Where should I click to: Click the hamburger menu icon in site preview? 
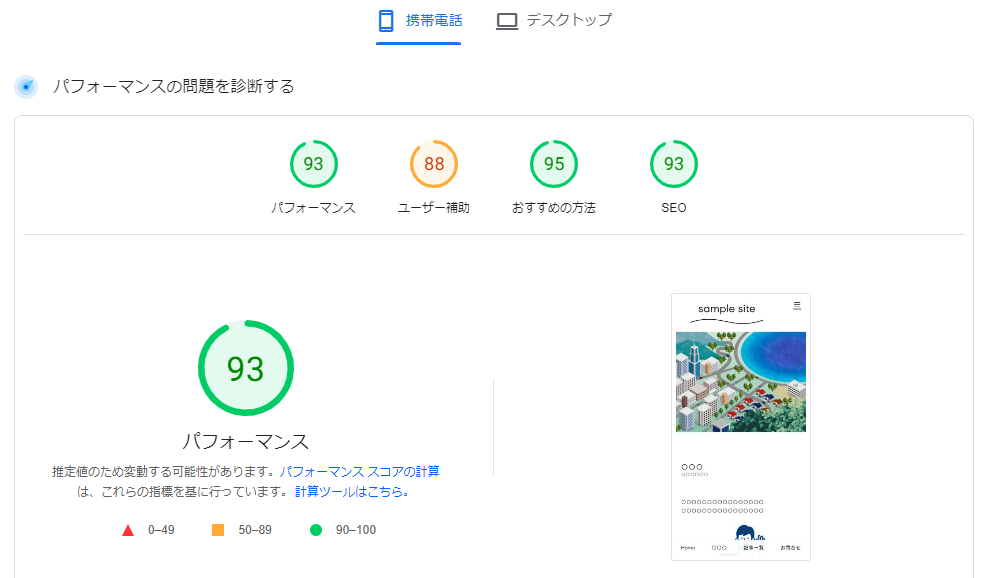coord(797,306)
